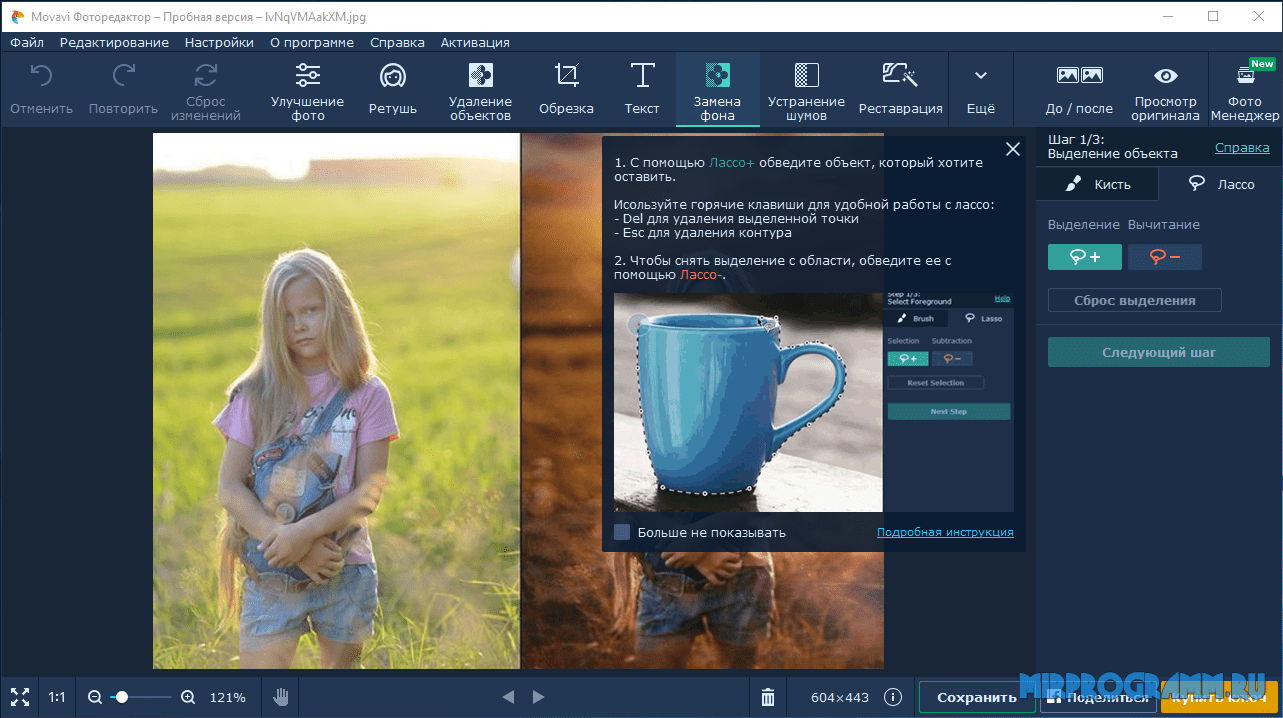This screenshot has height=718, width=1283.
Task: Close the lasso hint popup
Action: tap(1013, 149)
